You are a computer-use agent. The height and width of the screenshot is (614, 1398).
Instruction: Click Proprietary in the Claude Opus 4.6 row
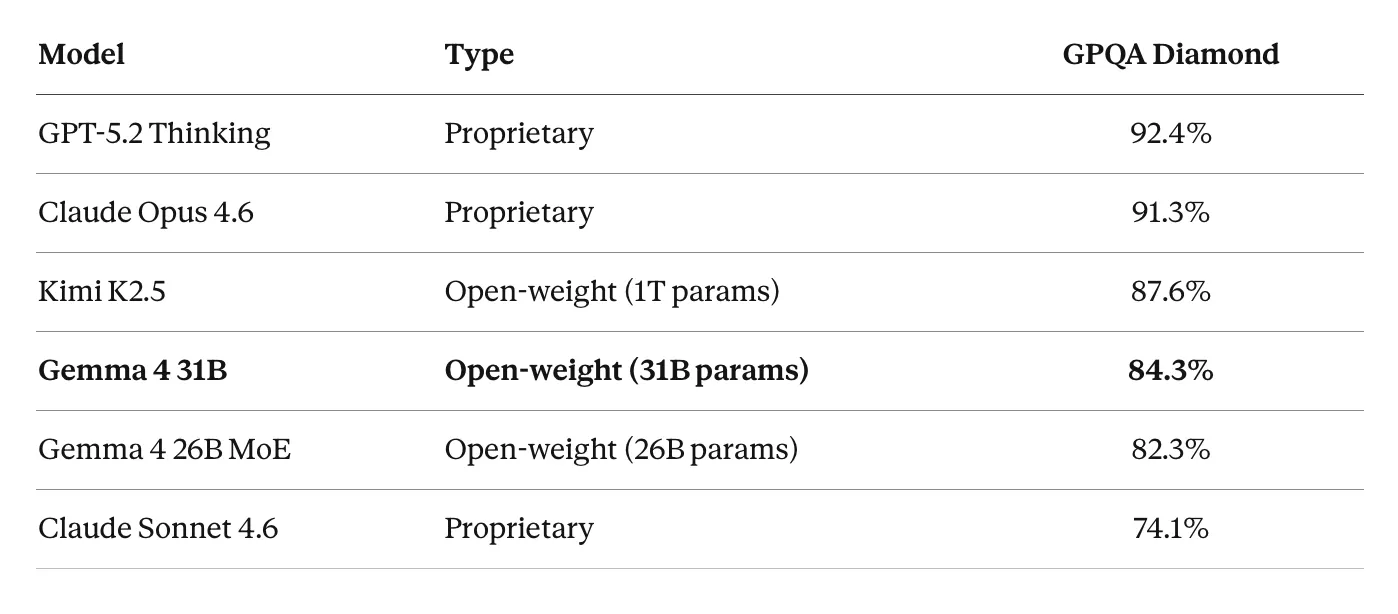(518, 212)
